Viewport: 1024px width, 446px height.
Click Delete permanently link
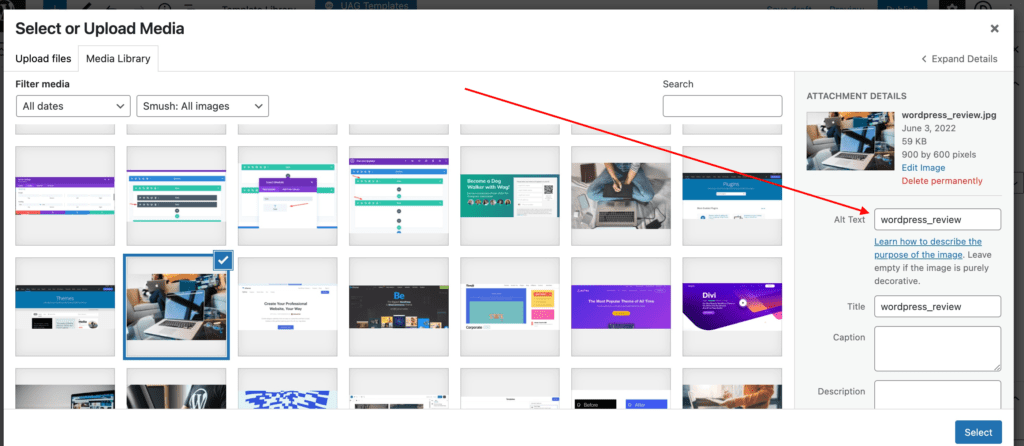coord(942,181)
